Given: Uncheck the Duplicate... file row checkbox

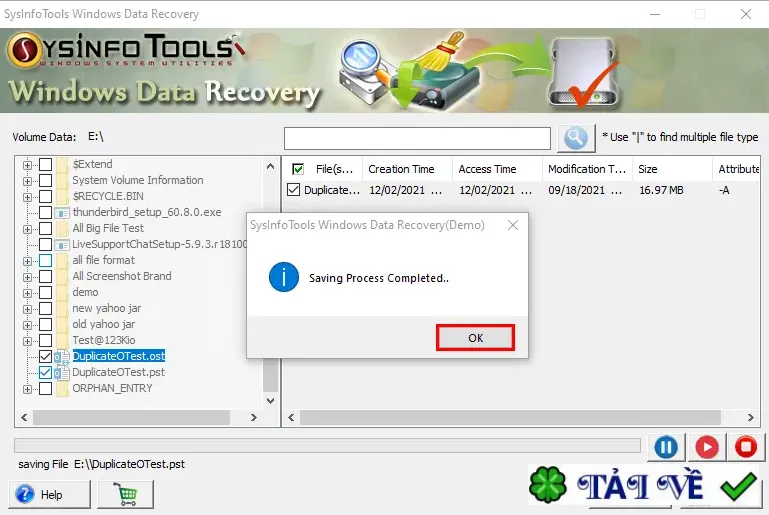Looking at the screenshot, I should 293,190.
